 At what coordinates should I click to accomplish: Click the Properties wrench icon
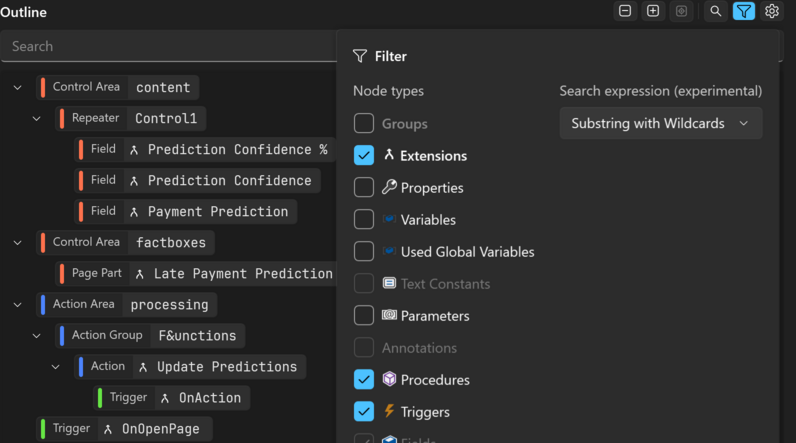[x=389, y=187]
